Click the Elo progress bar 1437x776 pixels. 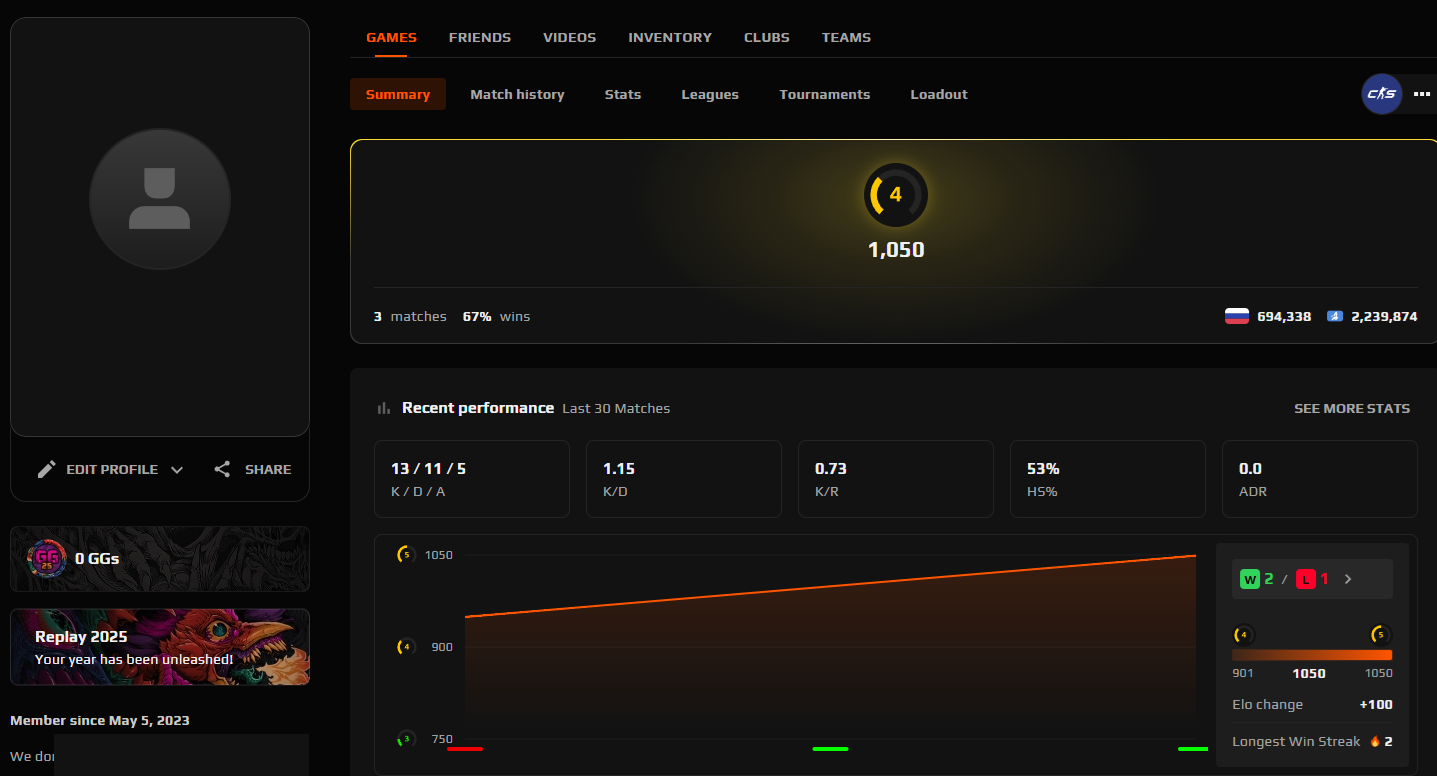[x=1311, y=654]
